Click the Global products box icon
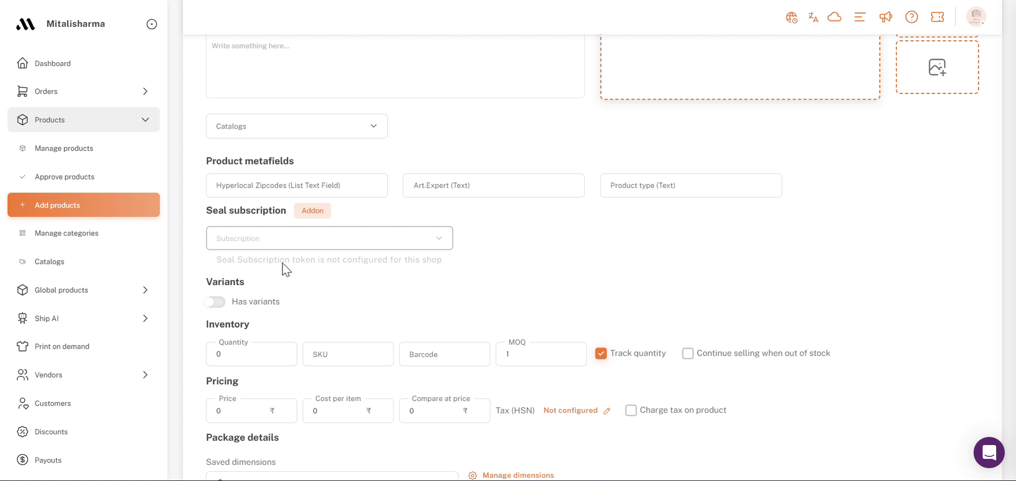This screenshot has height=481, width=1016. pos(23,290)
